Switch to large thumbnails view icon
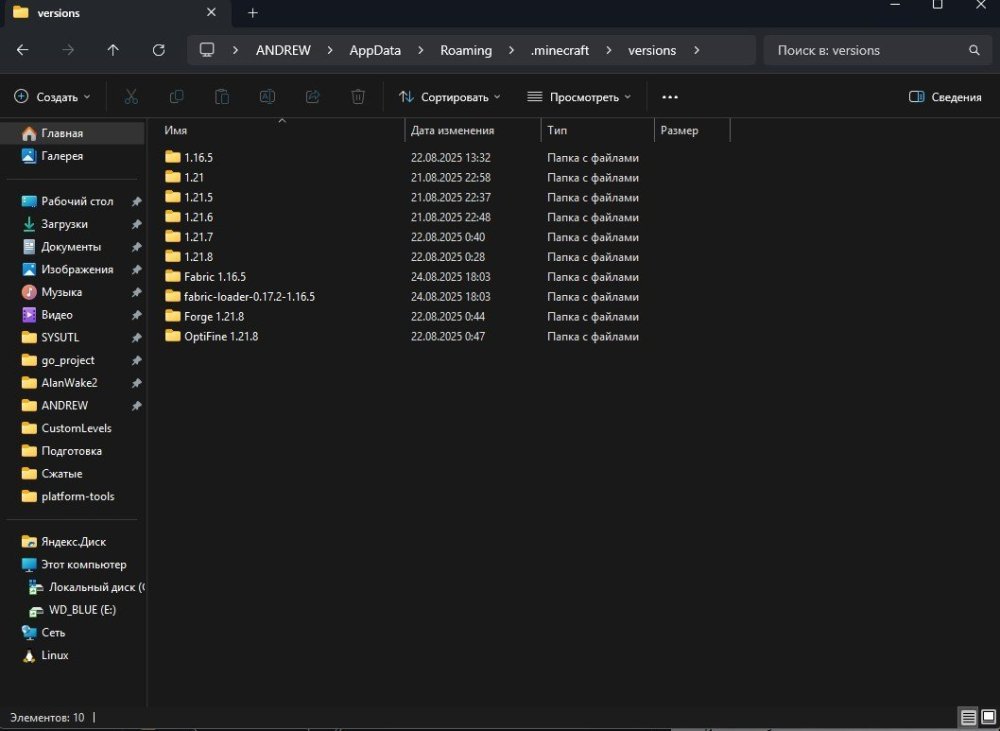This screenshot has height=731, width=1000. (x=989, y=718)
